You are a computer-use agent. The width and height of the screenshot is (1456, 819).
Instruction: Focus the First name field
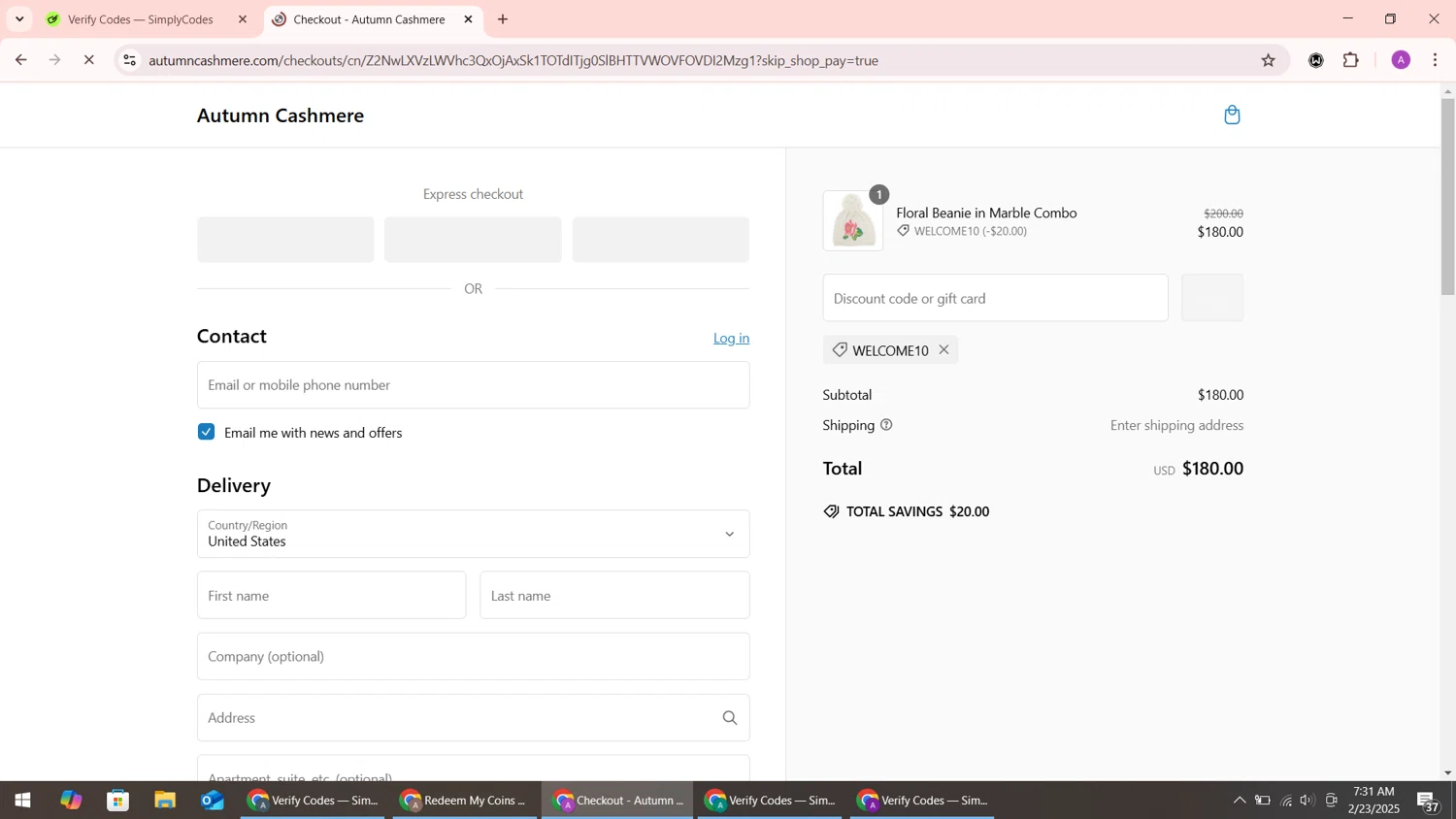331,595
